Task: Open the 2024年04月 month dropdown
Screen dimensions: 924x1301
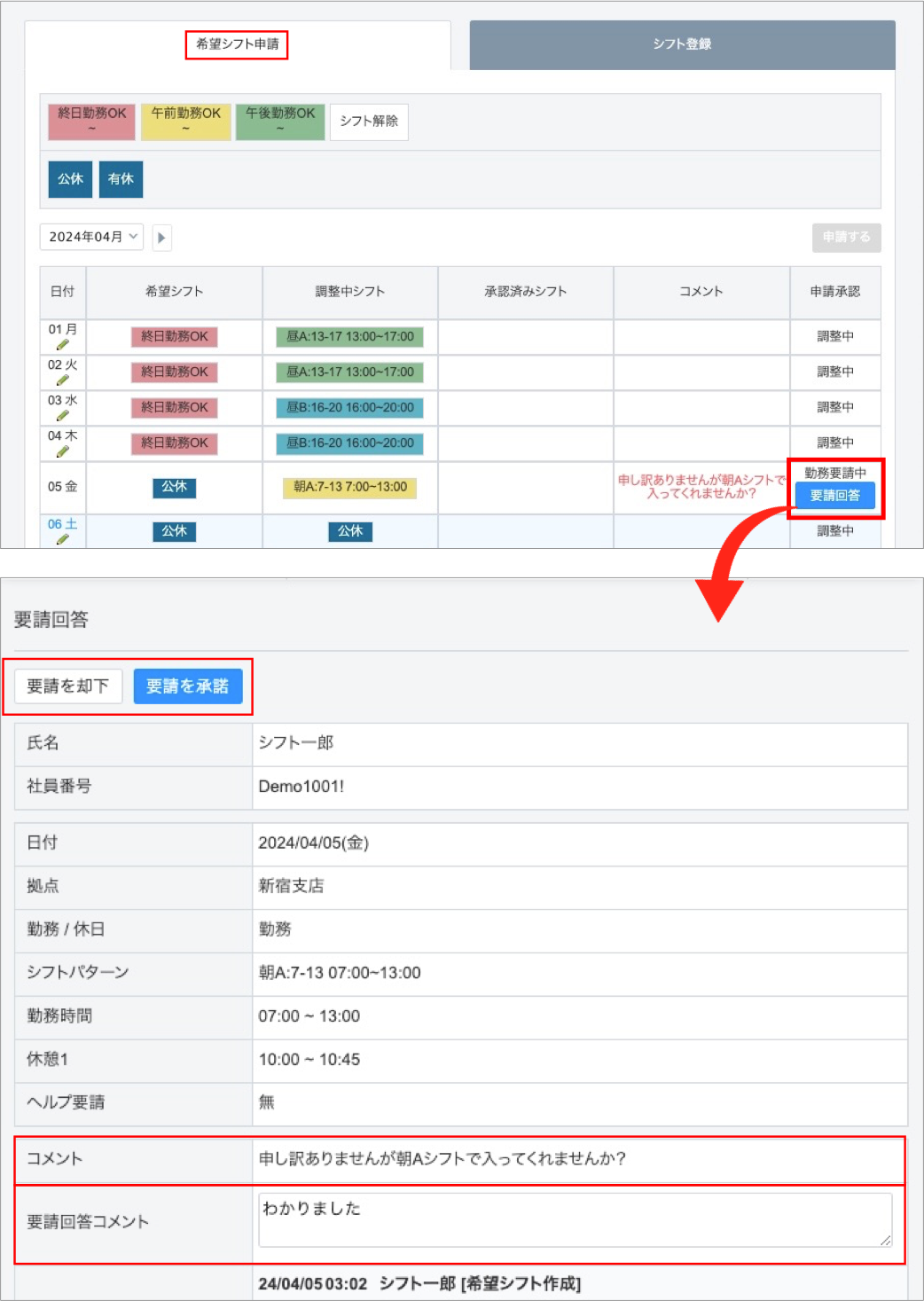Action: coord(91,237)
